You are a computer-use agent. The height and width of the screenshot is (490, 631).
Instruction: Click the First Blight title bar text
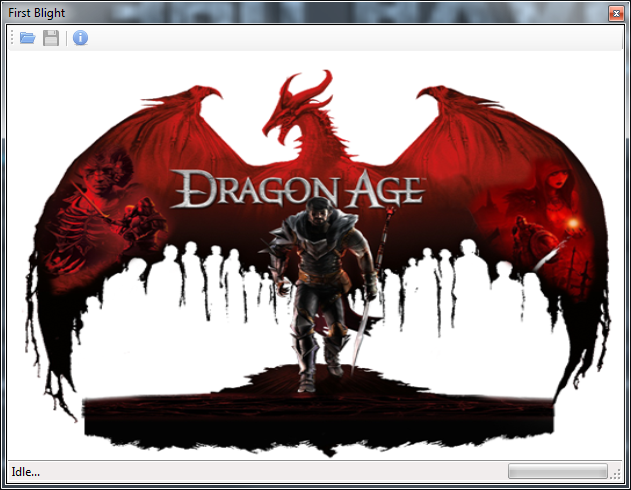36,13
